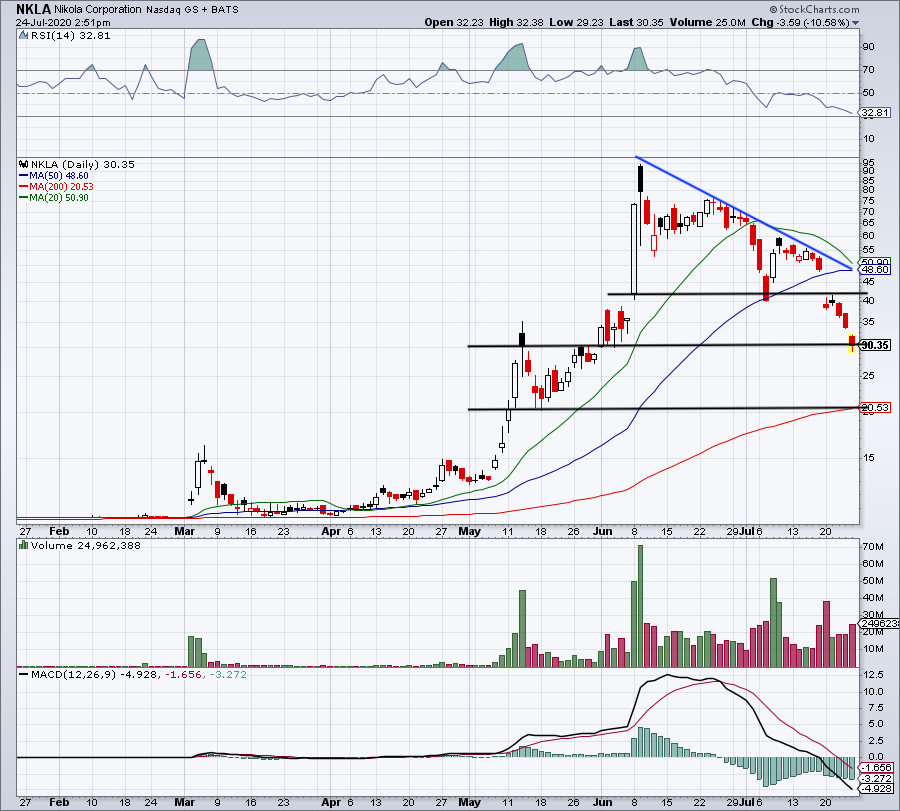Click the RSI(14) 32.81 legend label
900x811 pixels.
70,36
